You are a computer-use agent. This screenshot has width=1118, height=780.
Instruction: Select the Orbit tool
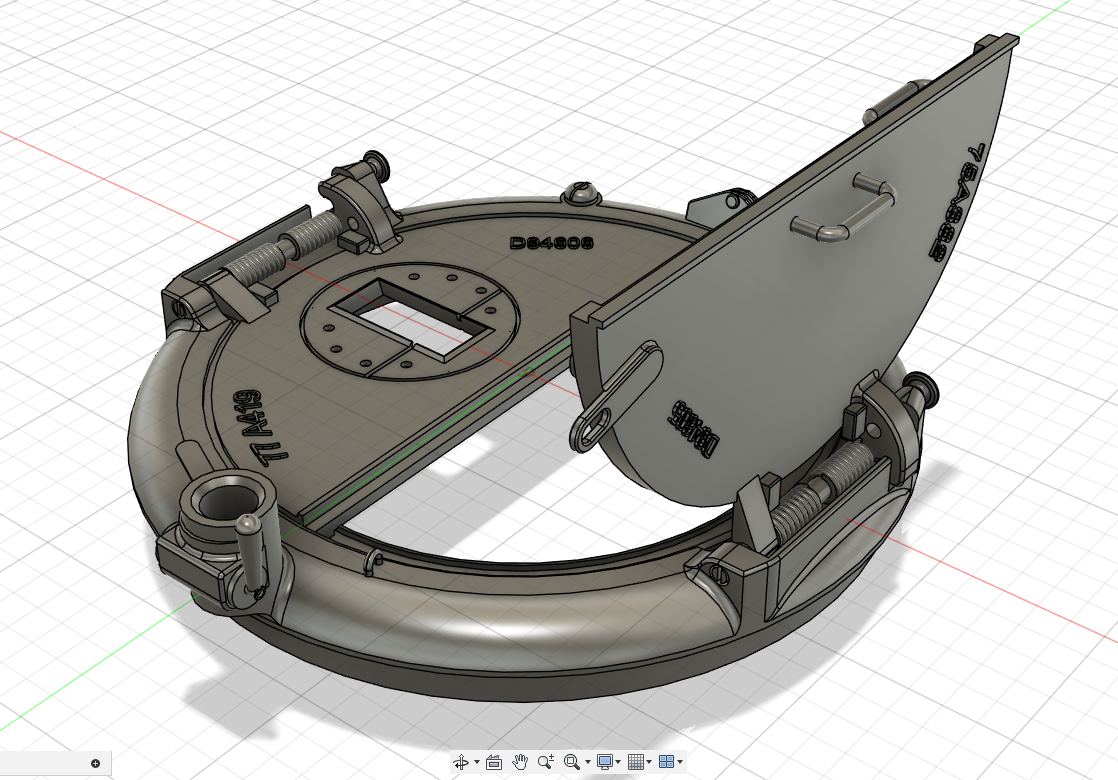461,762
